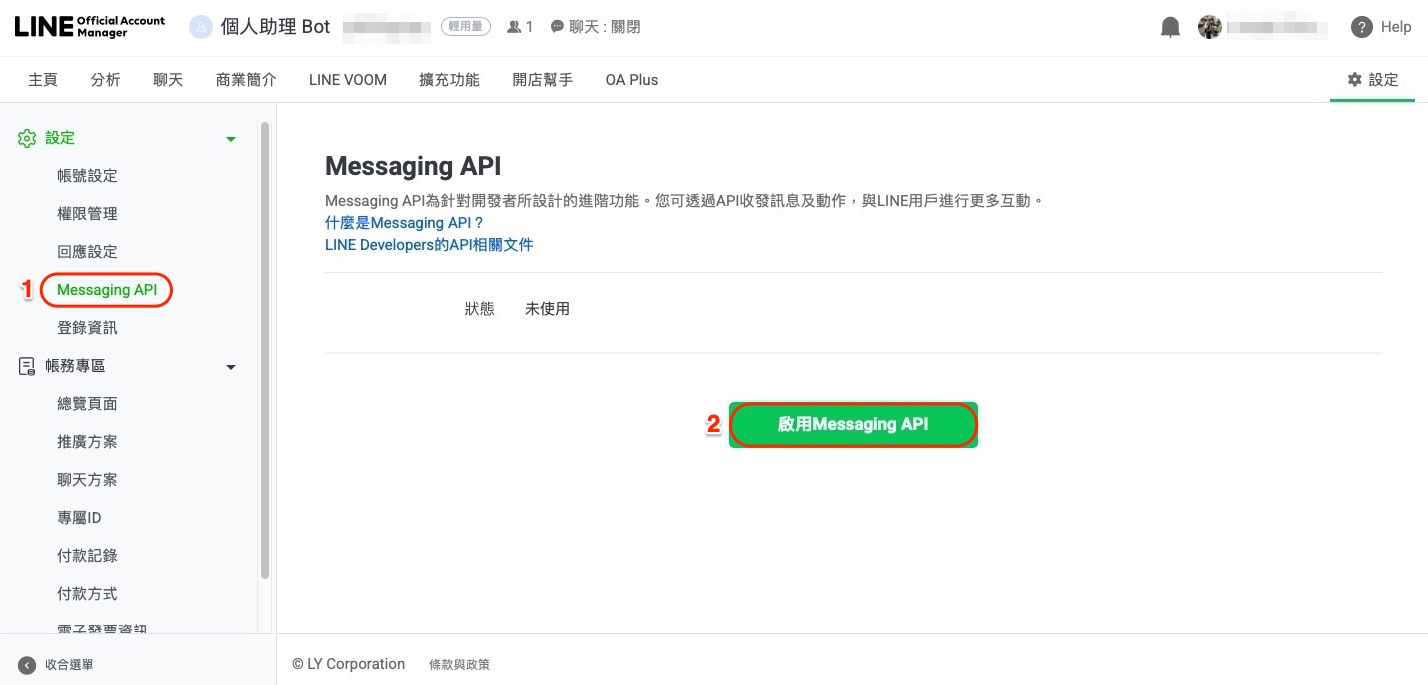Click the 個人助理 Bot account name

(275, 27)
